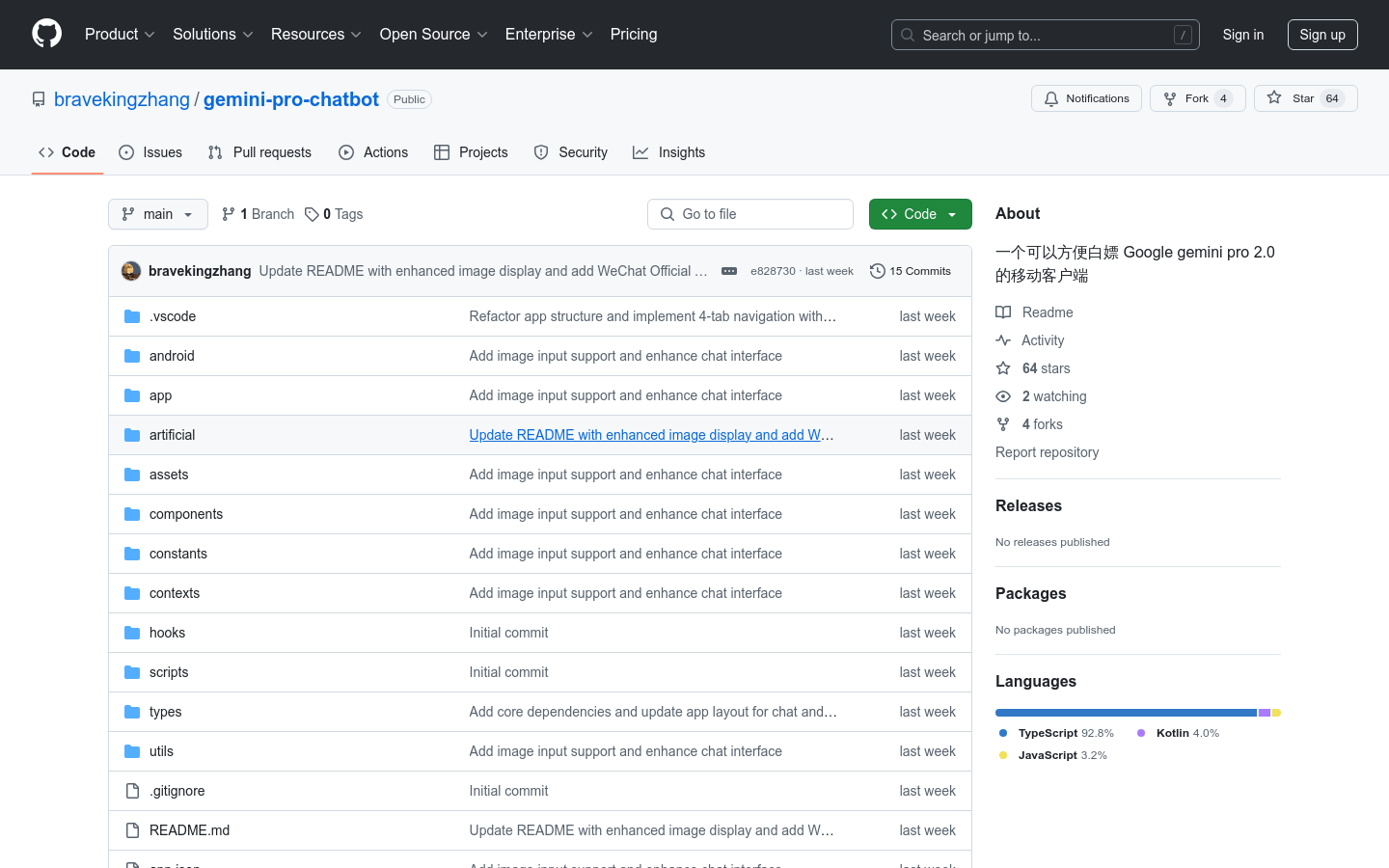Click the commit history clock icon
Viewport: 1389px width, 868px height.
point(877,271)
